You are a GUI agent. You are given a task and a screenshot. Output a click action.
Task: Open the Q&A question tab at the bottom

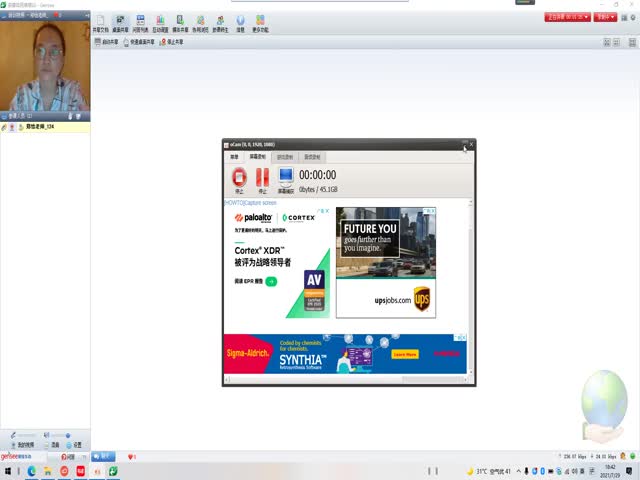tap(68, 457)
